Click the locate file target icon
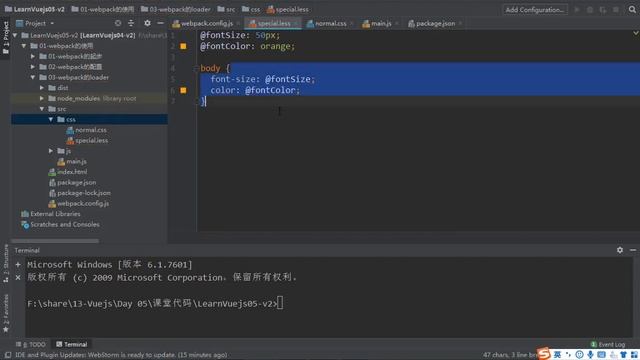640x360 pixels. pos(118,23)
